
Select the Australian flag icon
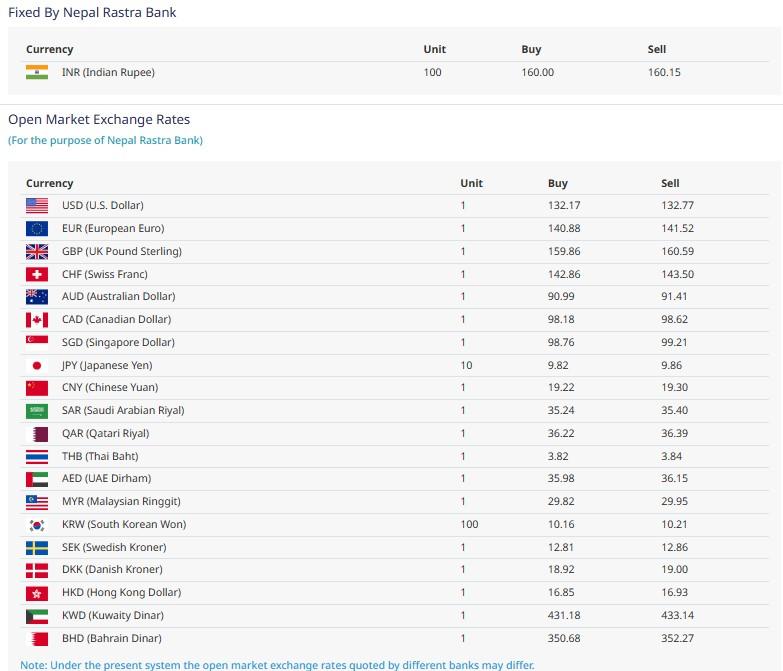37,297
